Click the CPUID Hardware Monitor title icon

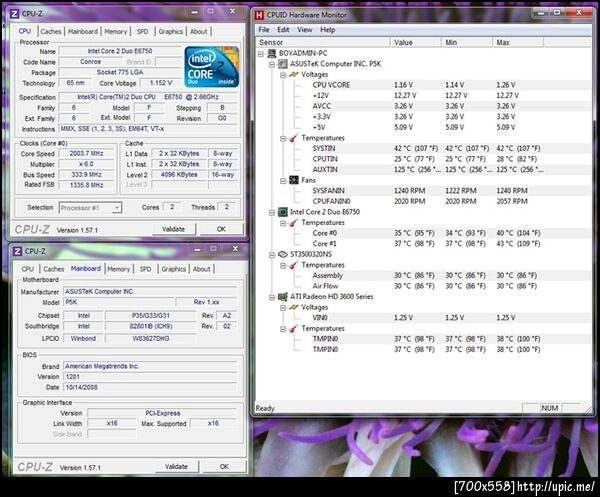pos(259,15)
